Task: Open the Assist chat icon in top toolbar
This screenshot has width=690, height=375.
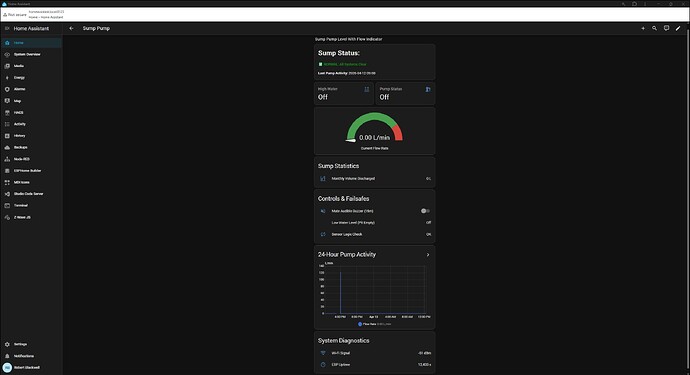Action: pyautogui.click(x=666, y=28)
